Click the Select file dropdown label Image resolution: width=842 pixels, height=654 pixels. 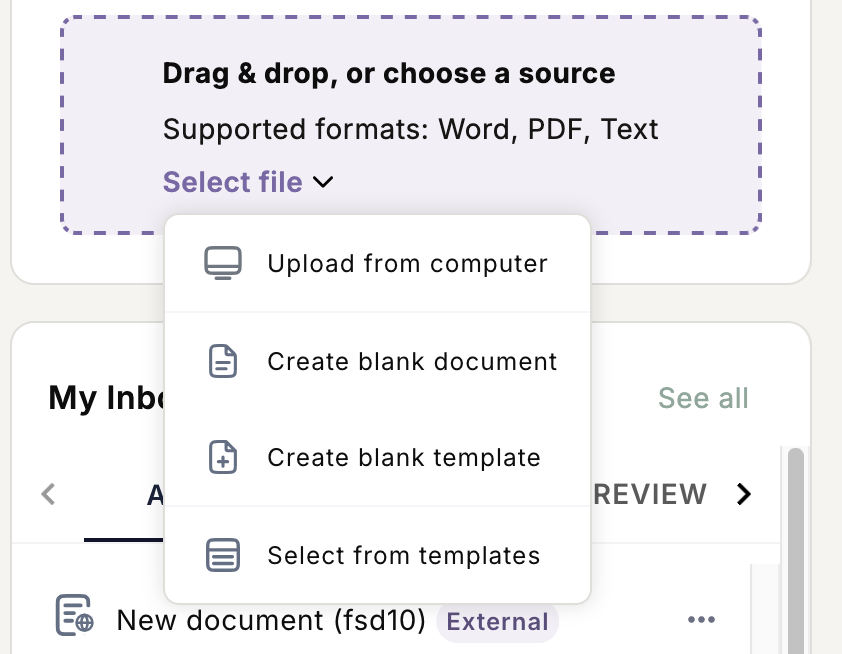(x=233, y=182)
